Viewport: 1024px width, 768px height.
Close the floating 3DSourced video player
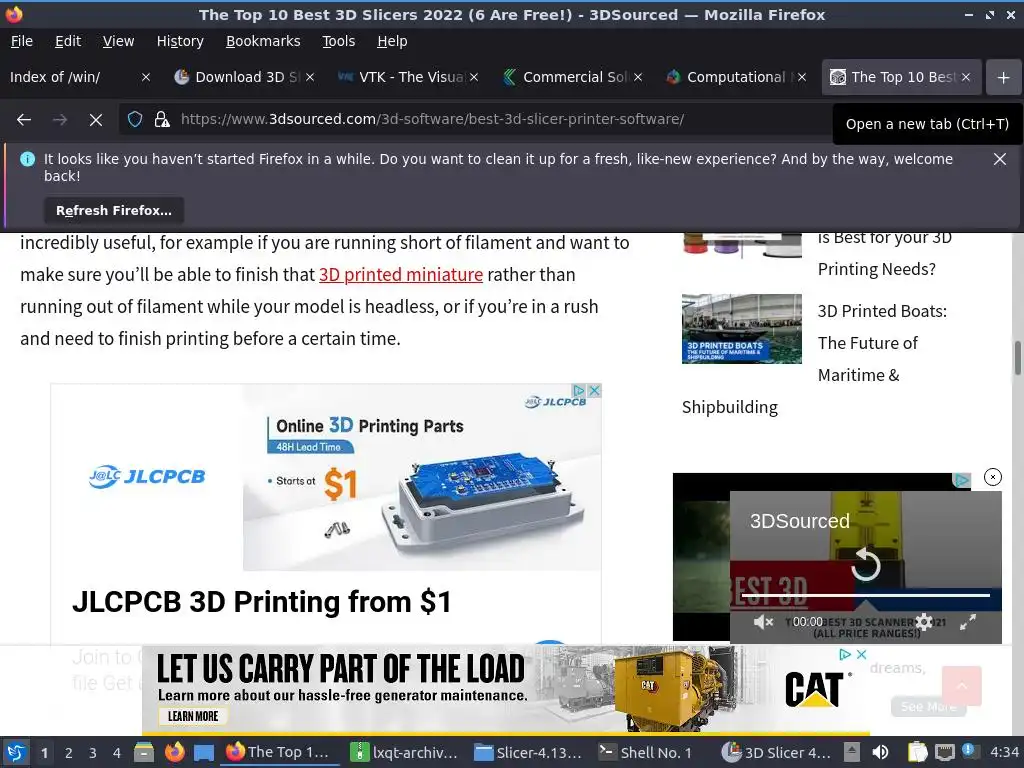coord(993,477)
